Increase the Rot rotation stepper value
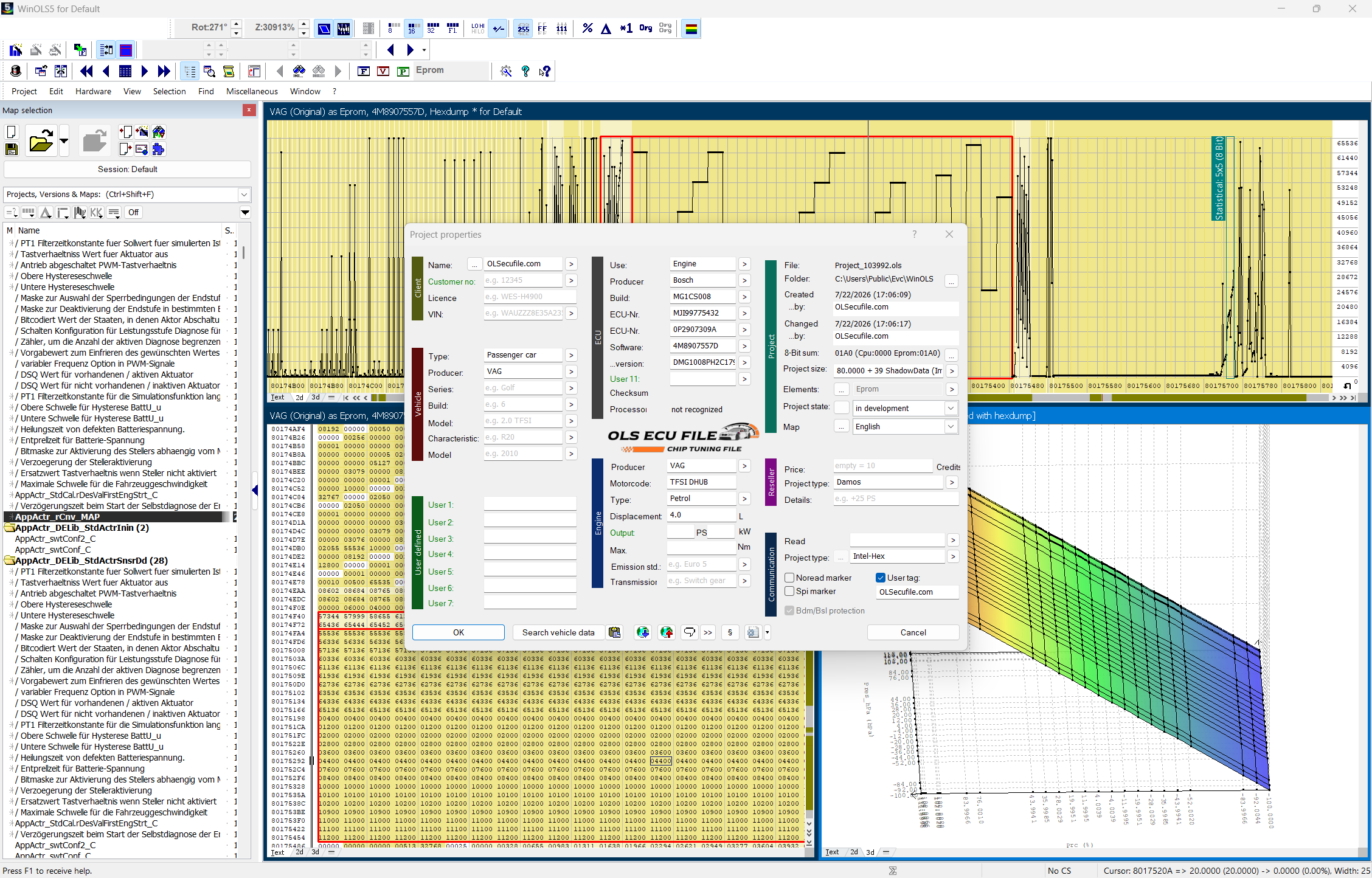Viewport: 1372px width, 878px height. click(237, 24)
